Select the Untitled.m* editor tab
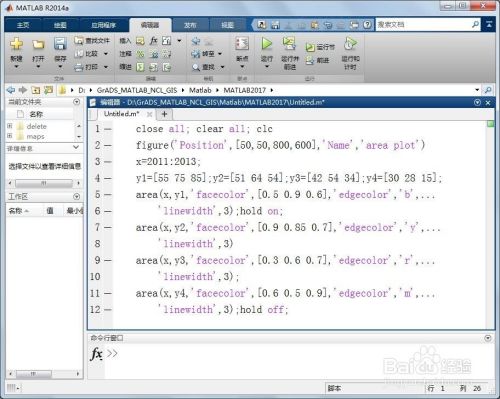 point(121,114)
